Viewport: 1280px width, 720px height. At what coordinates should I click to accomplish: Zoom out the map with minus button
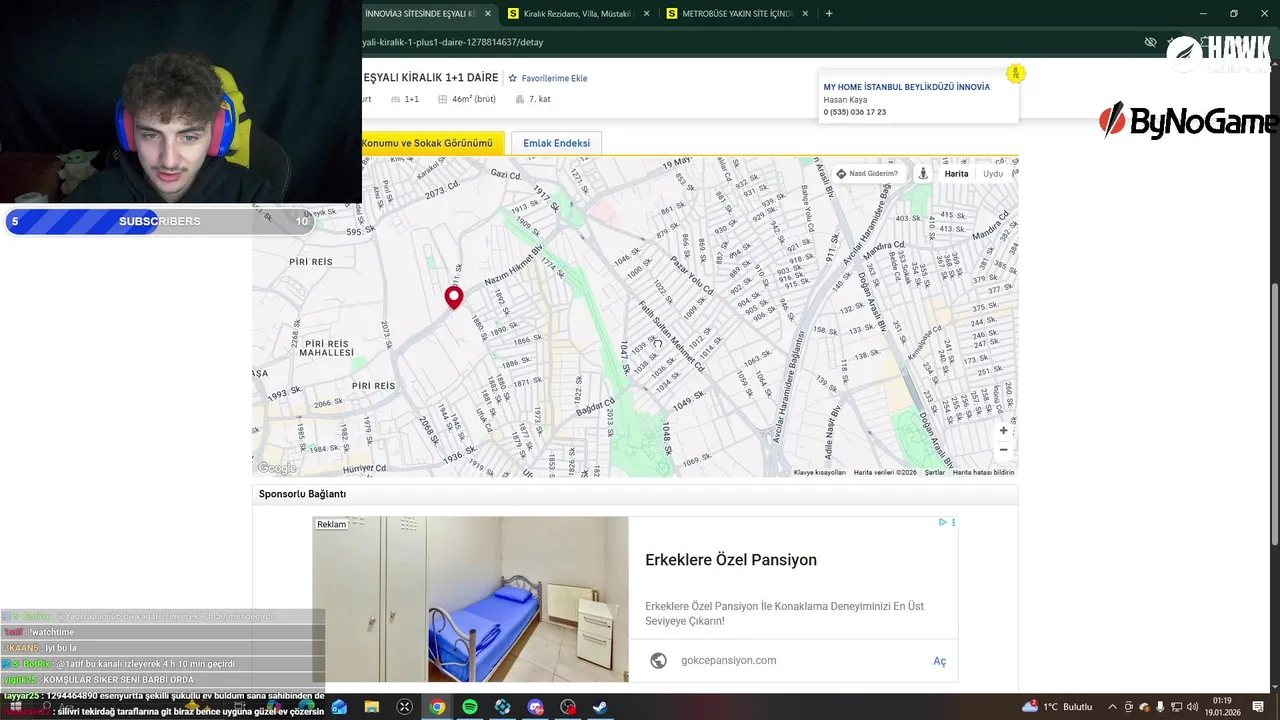(1004, 450)
